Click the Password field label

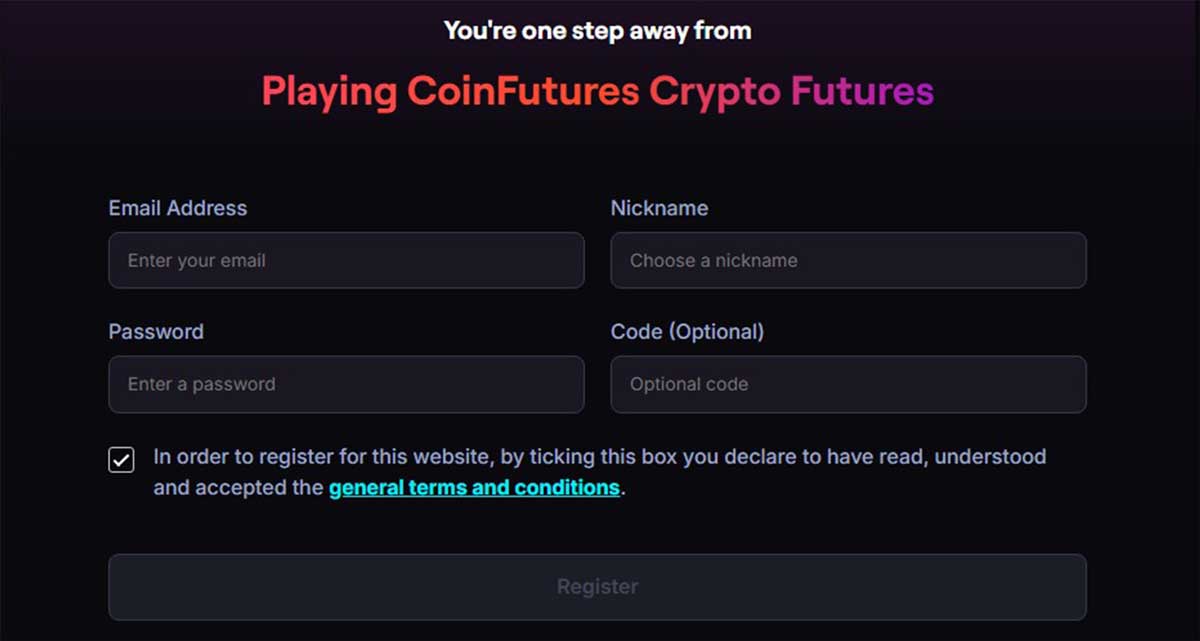tap(156, 331)
